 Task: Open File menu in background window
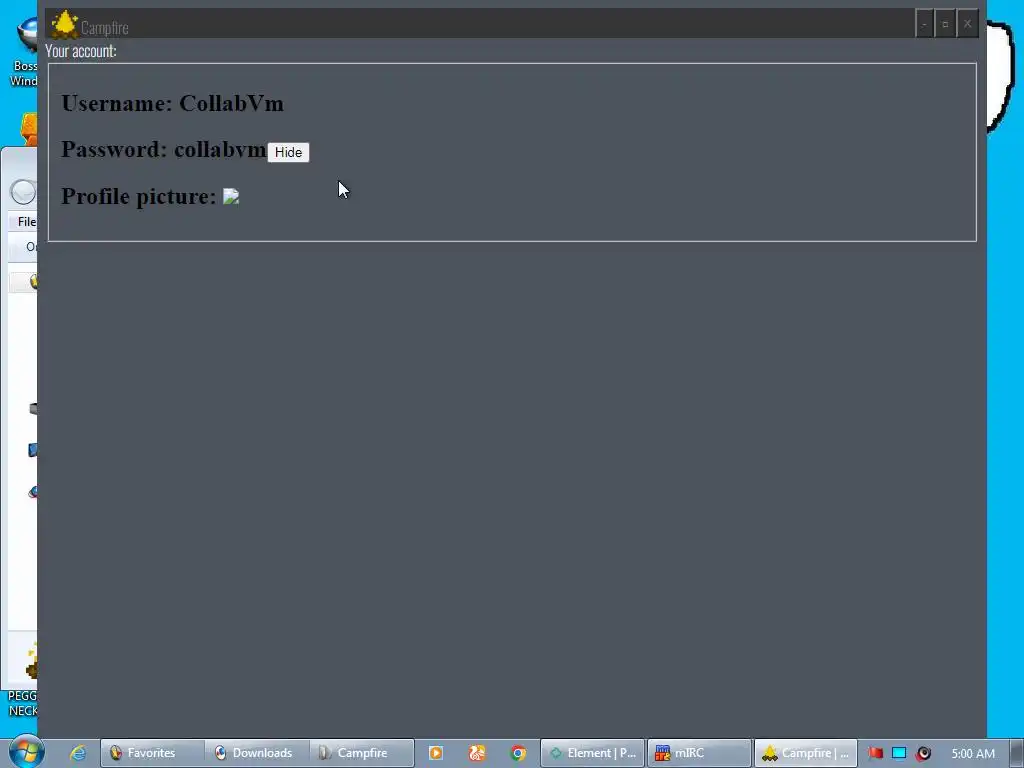(27, 221)
